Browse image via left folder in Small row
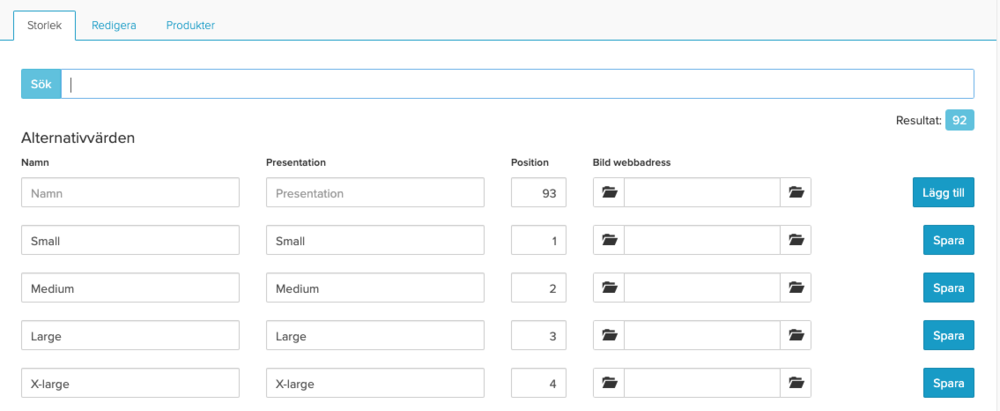Image resolution: width=1000 pixels, height=411 pixels. click(609, 240)
